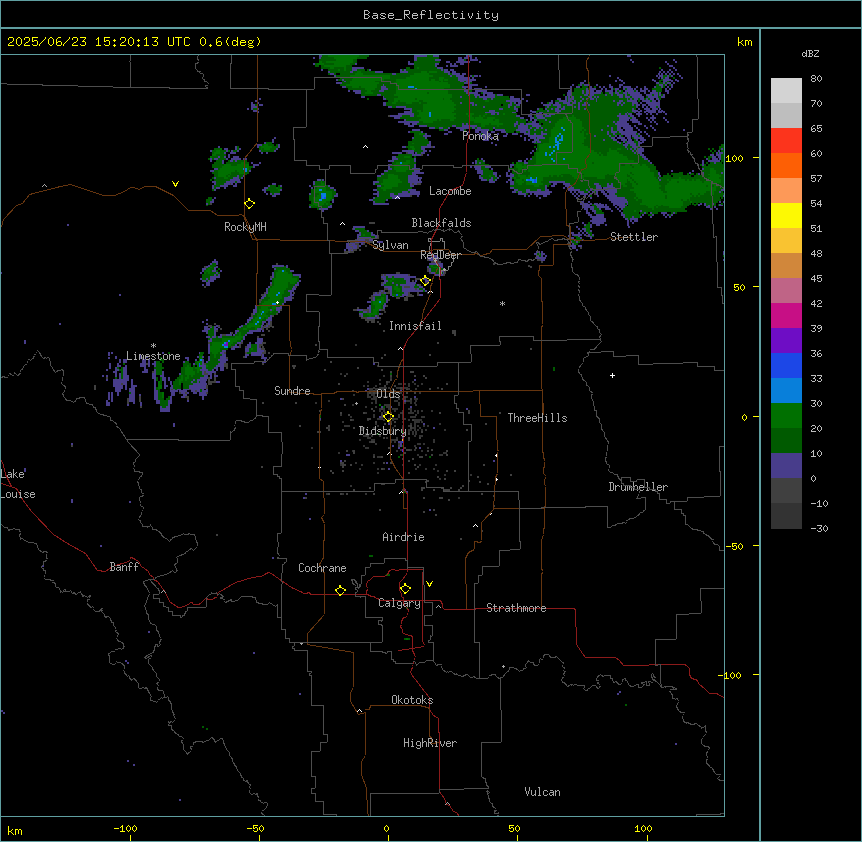Click the dBZ legend heading
The width and height of the screenshot is (862, 842).
click(810, 53)
